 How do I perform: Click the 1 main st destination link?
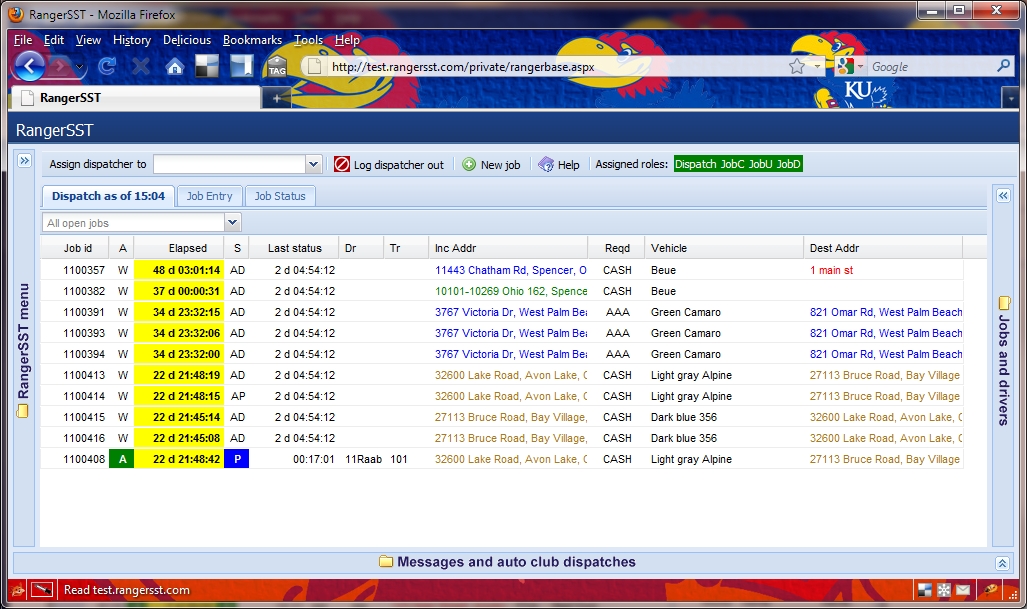832,270
